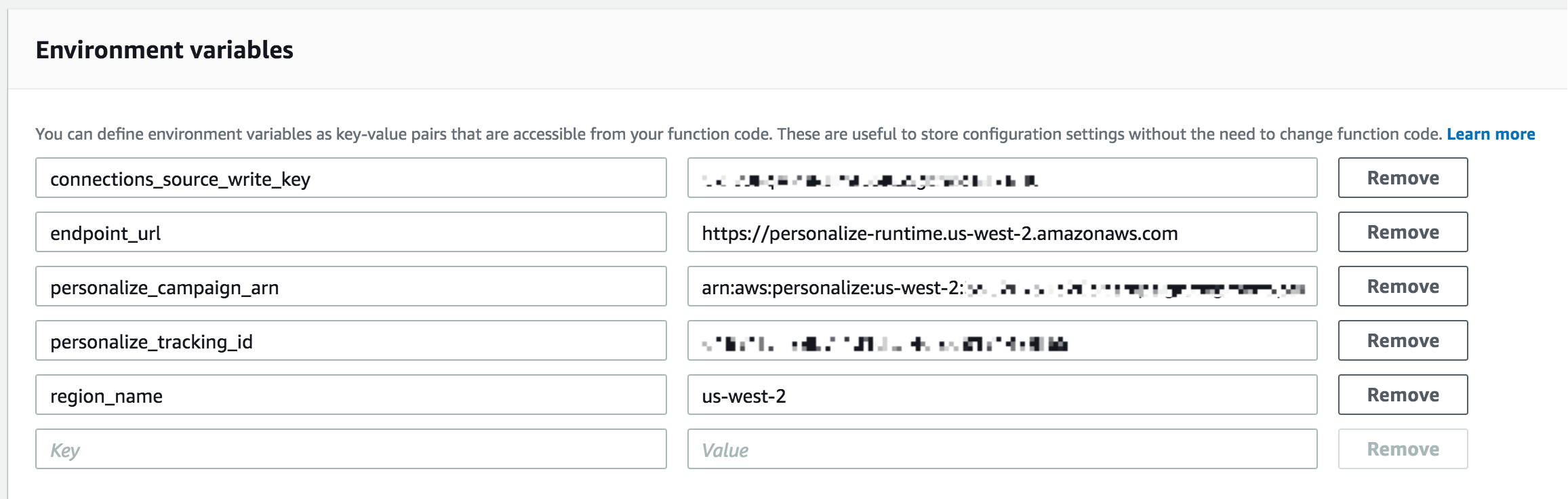Click the personalize-runtime endpoint URL value
The height and width of the screenshot is (499, 1568).
[x=1001, y=233]
